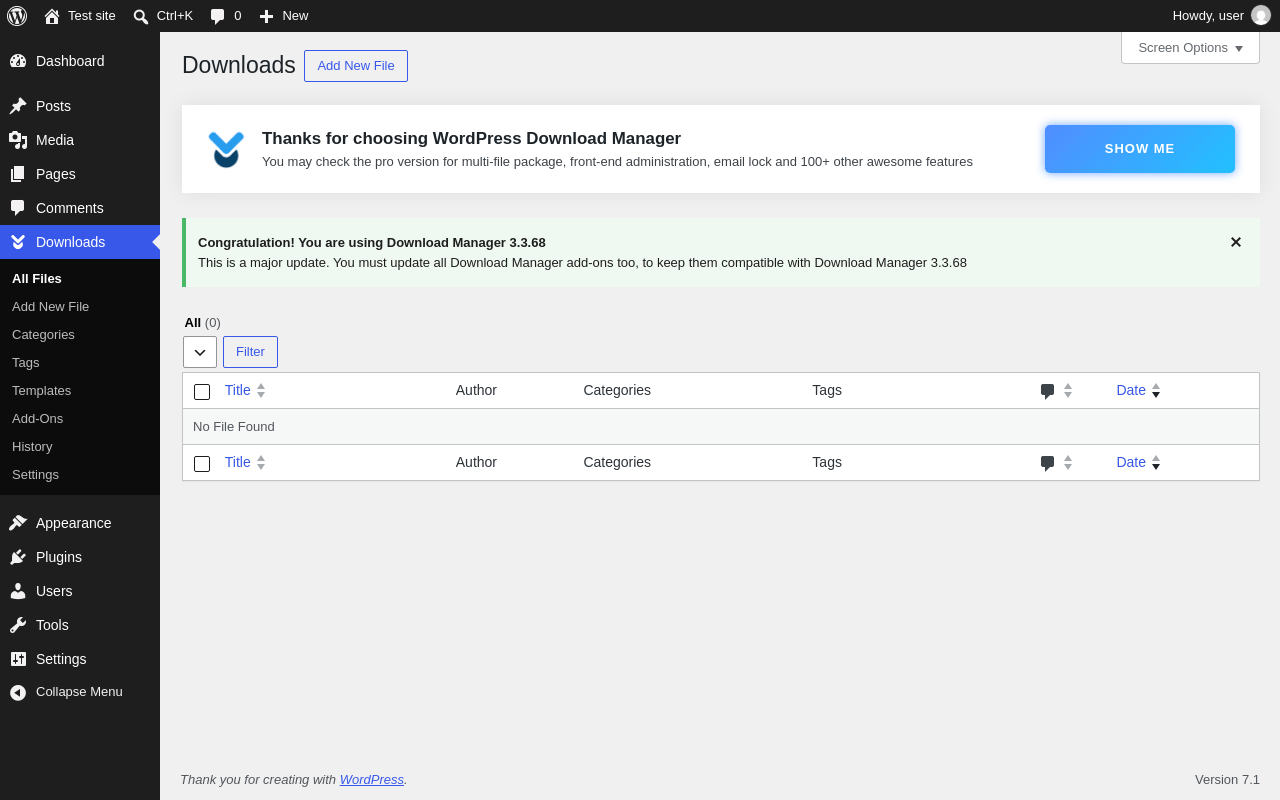Click Title sort arrows in table header
1280x800 pixels.
click(x=261, y=391)
